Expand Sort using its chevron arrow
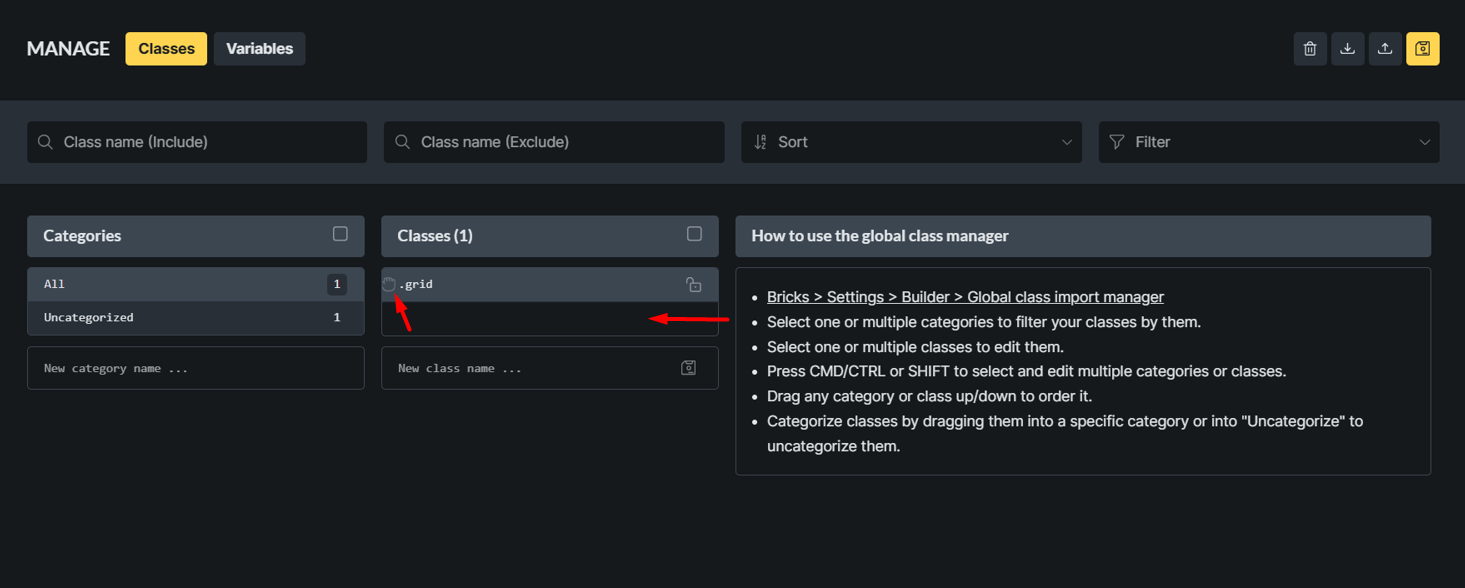Screen dimensions: 1465x588 point(1066,142)
